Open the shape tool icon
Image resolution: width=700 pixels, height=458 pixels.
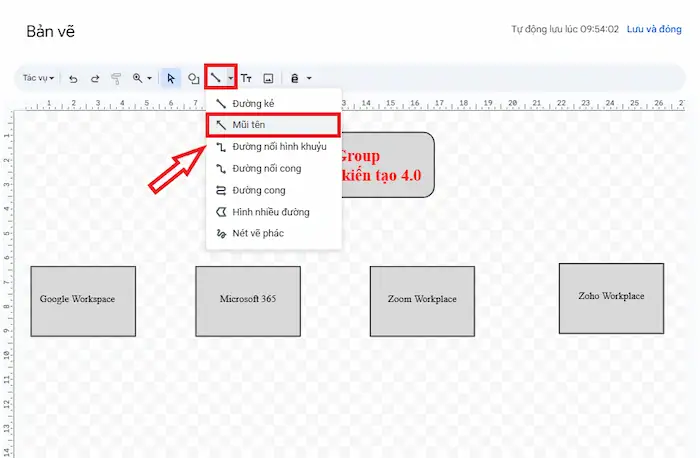pyautogui.click(x=193, y=79)
